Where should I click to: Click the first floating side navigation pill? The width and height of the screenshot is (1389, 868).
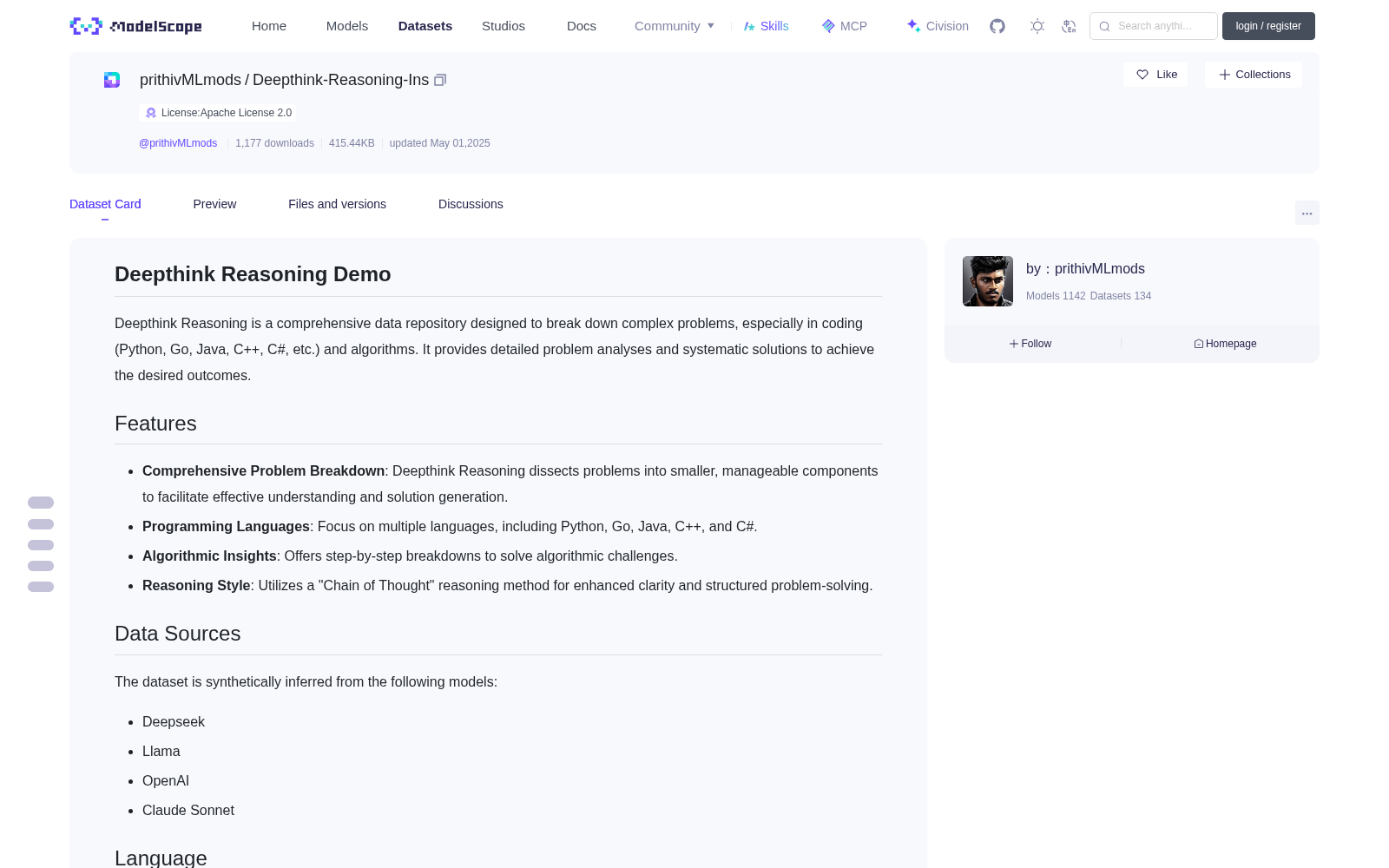pos(41,503)
